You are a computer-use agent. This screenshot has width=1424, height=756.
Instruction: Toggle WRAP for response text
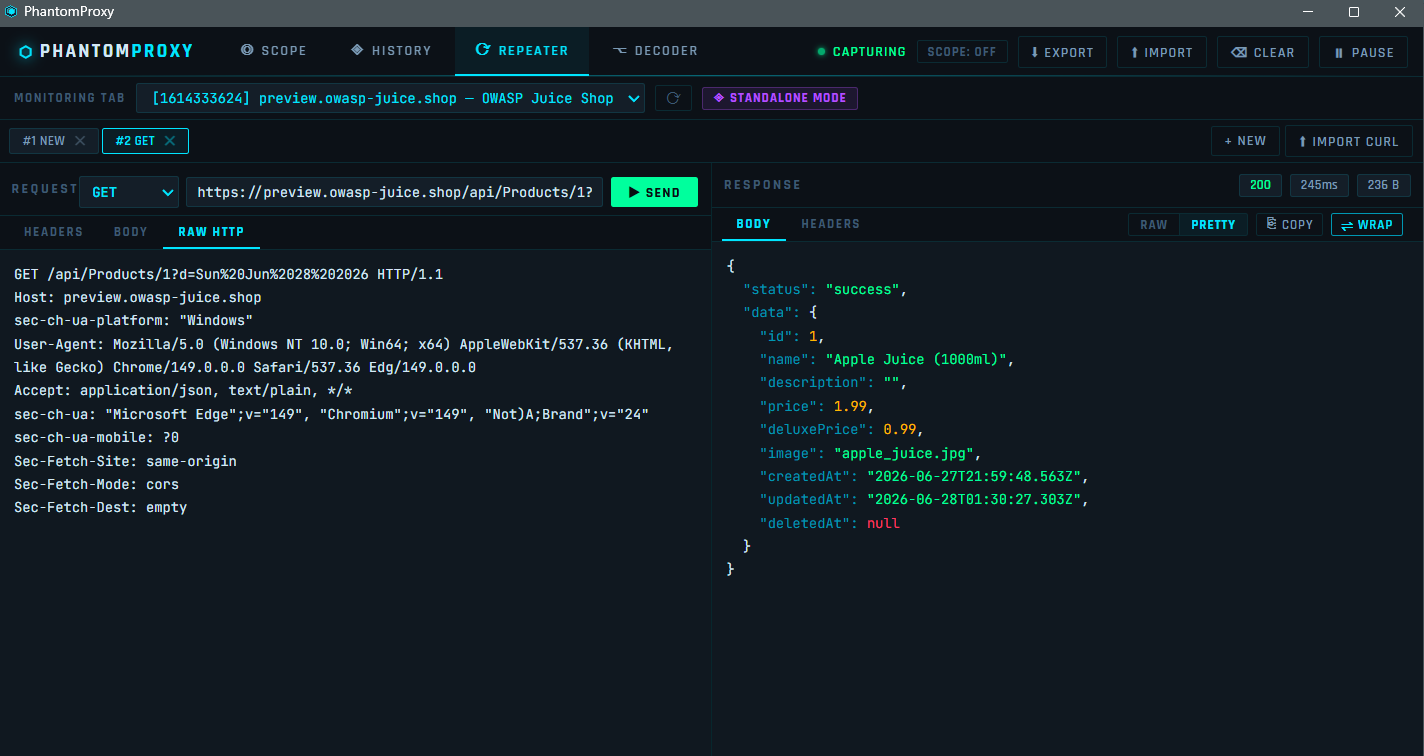pyautogui.click(x=1366, y=224)
